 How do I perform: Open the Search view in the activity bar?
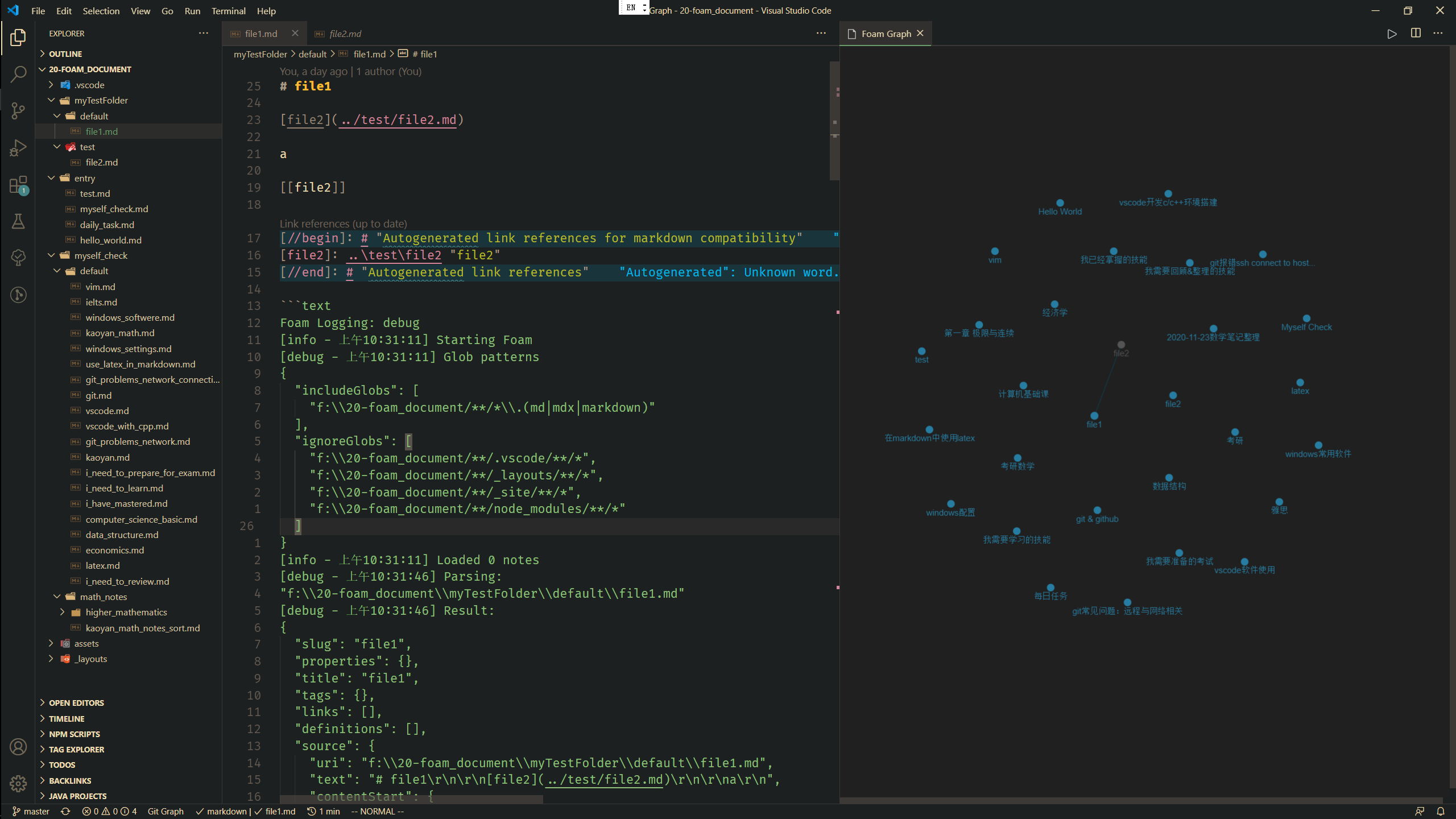tap(18, 75)
